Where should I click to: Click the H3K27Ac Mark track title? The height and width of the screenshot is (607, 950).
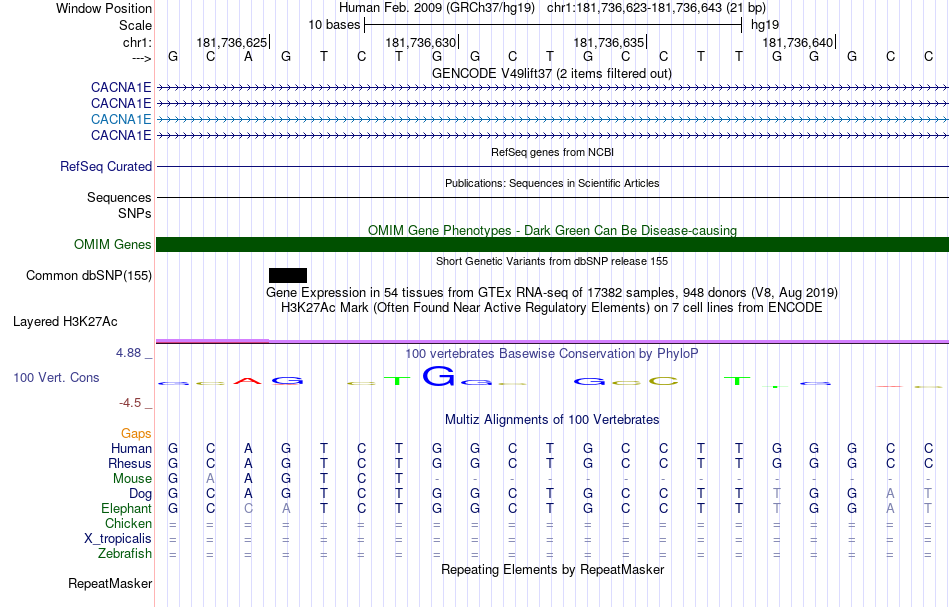click(x=552, y=308)
